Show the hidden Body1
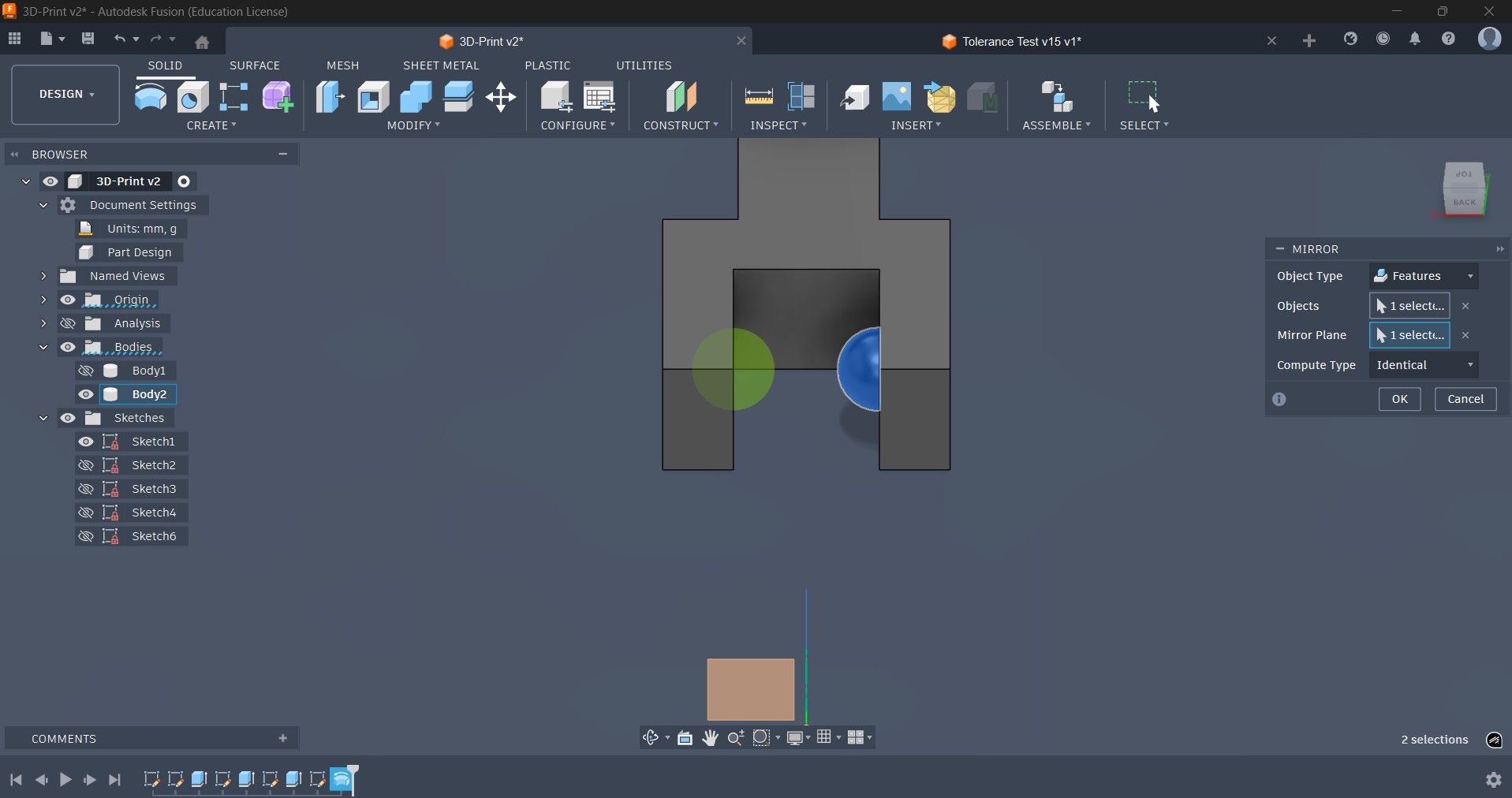This screenshot has height=798, width=1512. (x=86, y=371)
